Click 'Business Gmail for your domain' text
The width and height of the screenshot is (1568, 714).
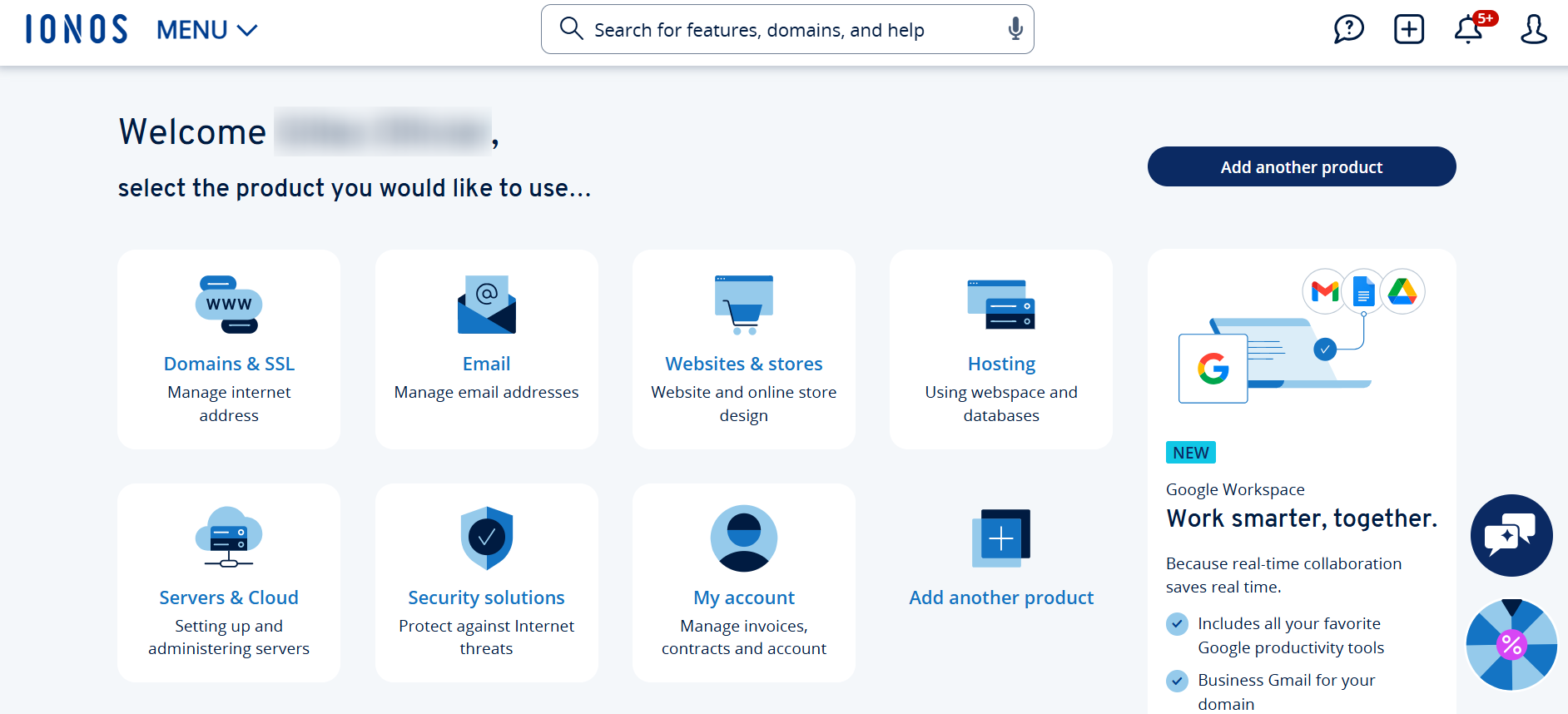[1287, 692]
